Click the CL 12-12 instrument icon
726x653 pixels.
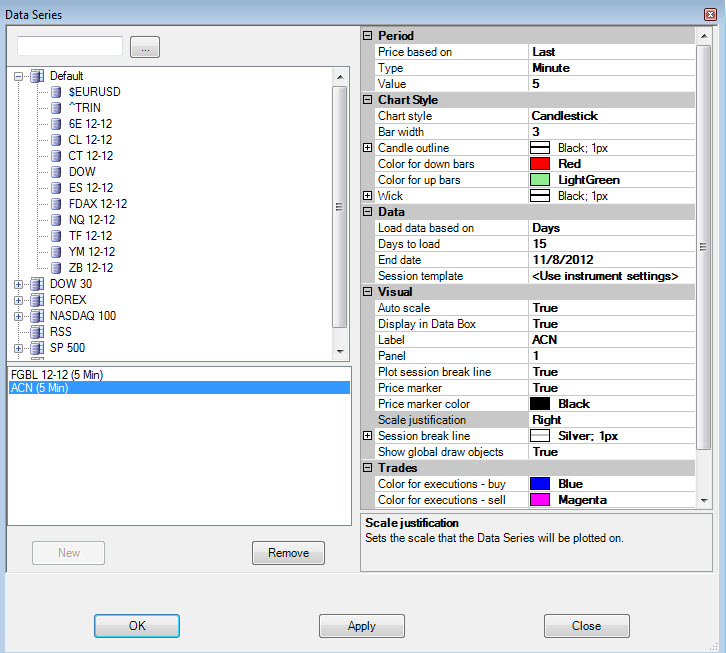(x=56, y=140)
